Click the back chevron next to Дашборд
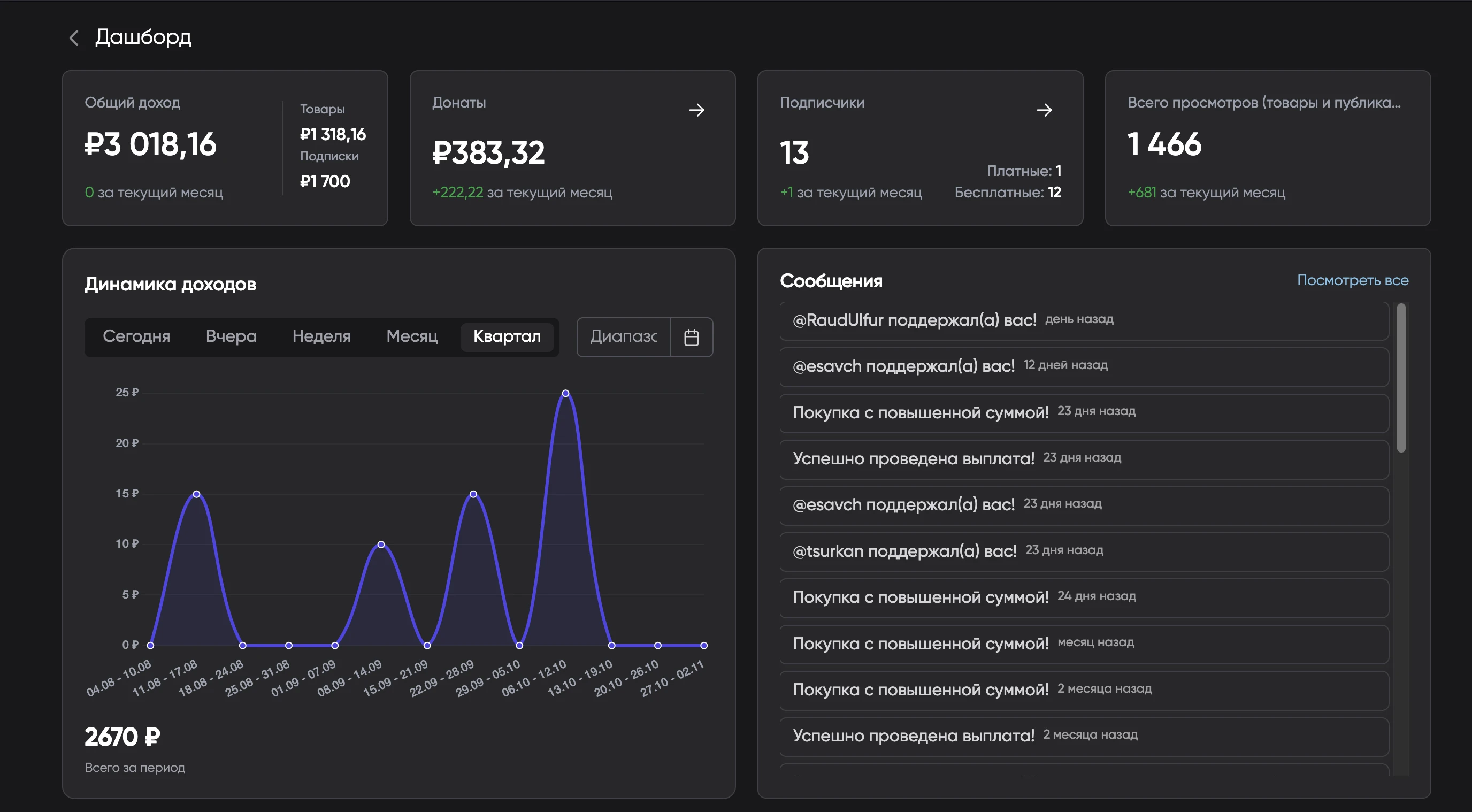The image size is (1472, 812). coord(74,38)
